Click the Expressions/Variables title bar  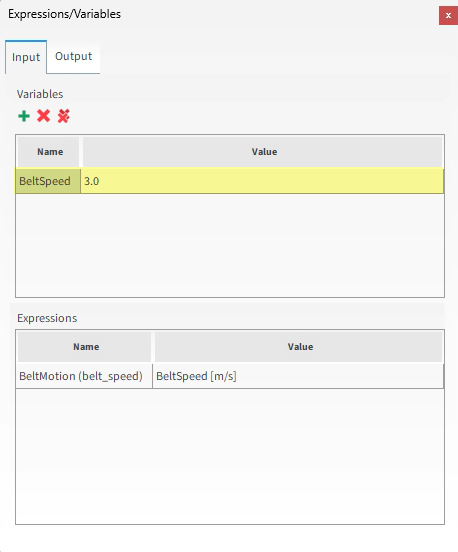(x=218, y=15)
